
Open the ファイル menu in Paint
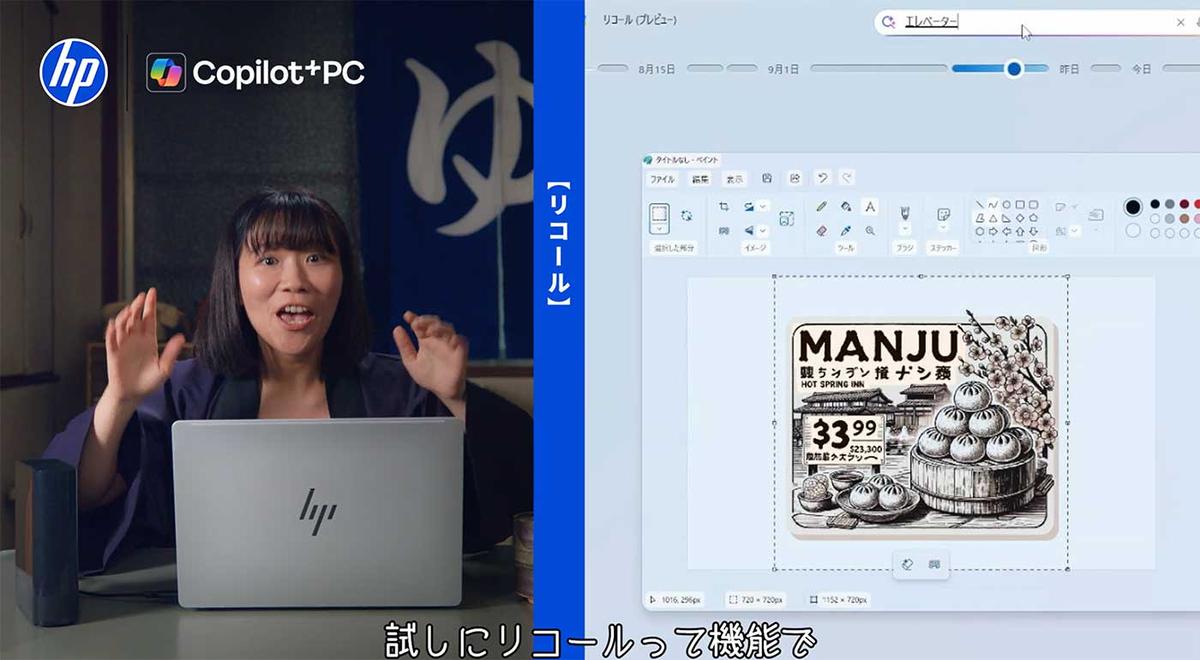click(x=662, y=179)
